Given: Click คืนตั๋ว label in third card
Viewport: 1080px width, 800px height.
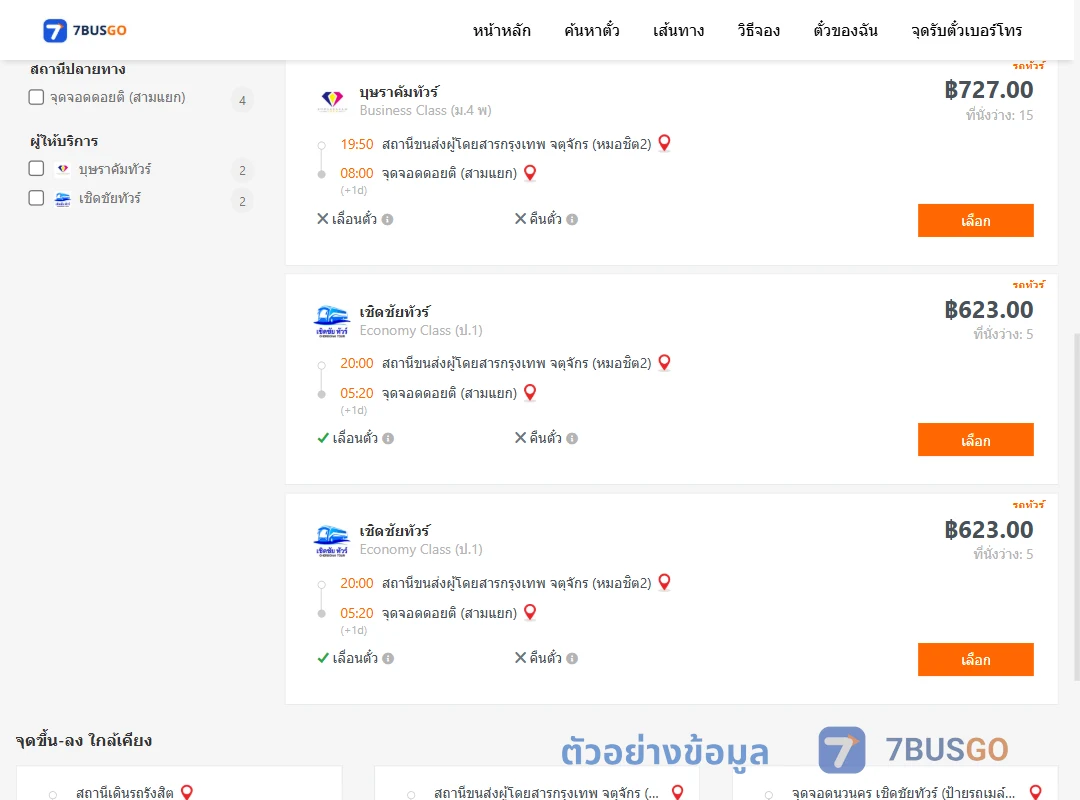Looking at the screenshot, I should coord(546,658).
